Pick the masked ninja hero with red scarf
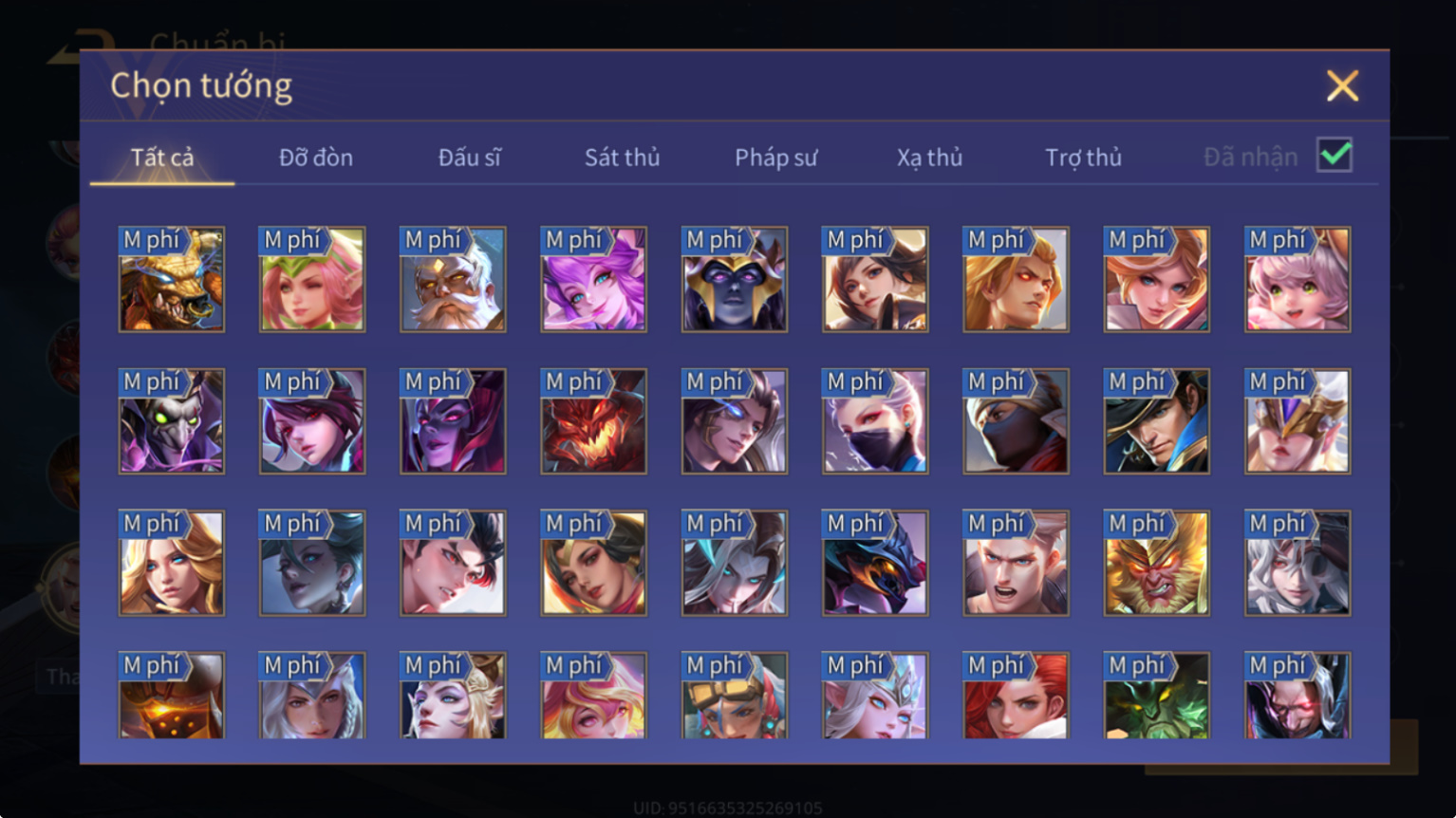This screenshot has width=1456, height=818. pos(1016,421)
